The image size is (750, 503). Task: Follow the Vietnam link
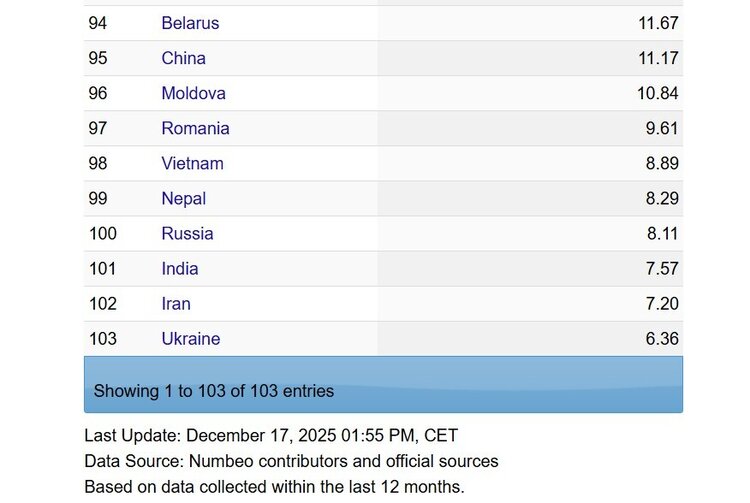[192, 163]
